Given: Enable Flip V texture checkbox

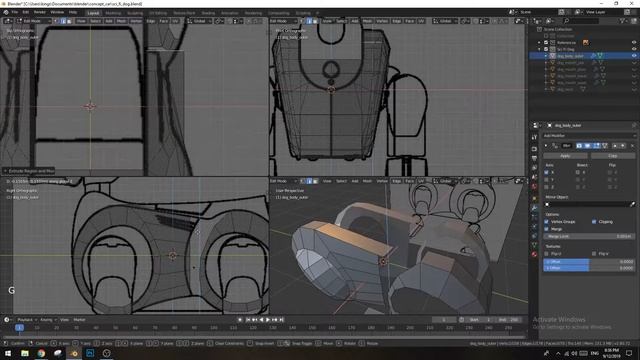Looking at the screenshot, I should tap(594, 253).
